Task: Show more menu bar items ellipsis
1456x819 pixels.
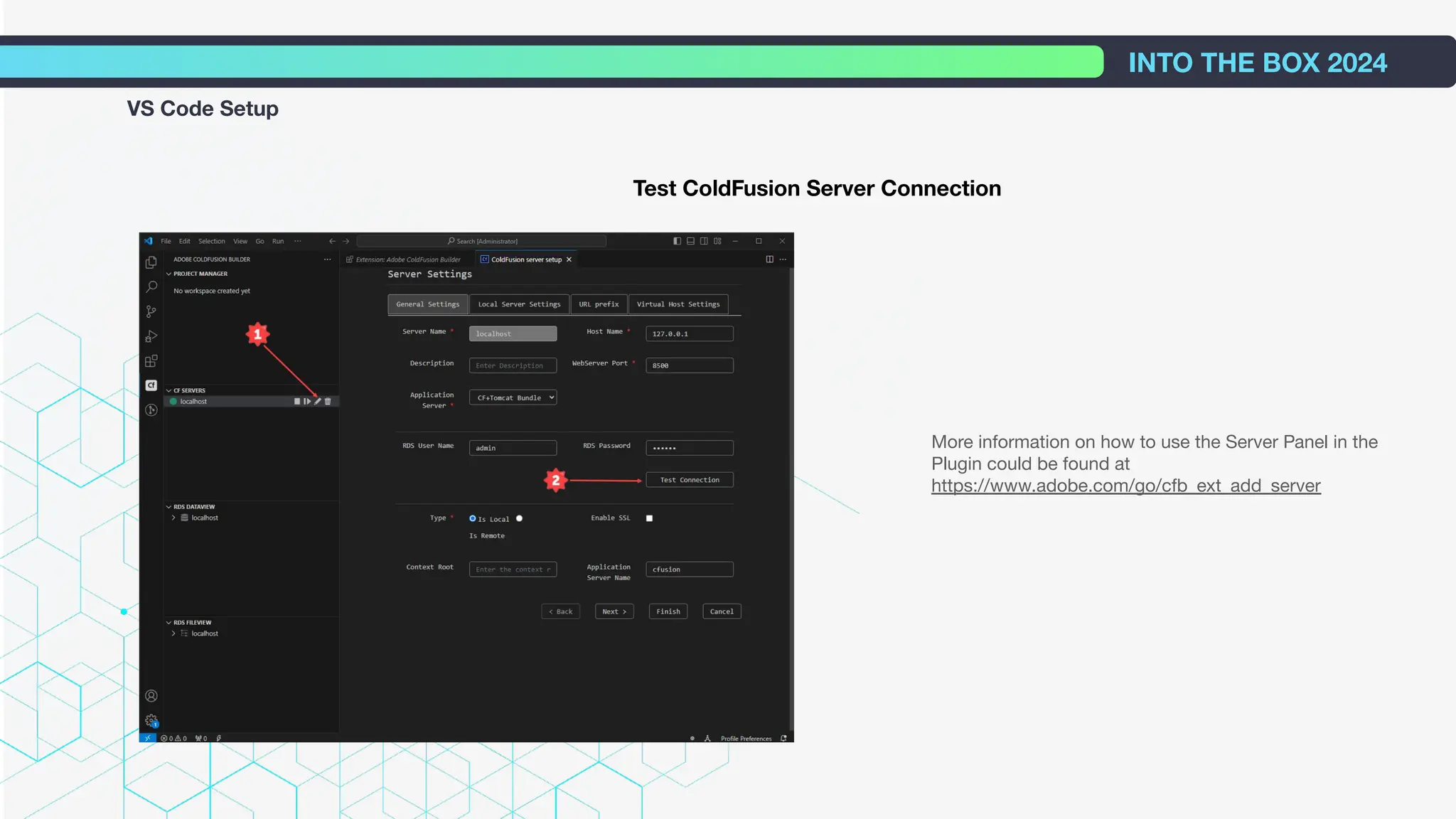Action: point(297,241)
